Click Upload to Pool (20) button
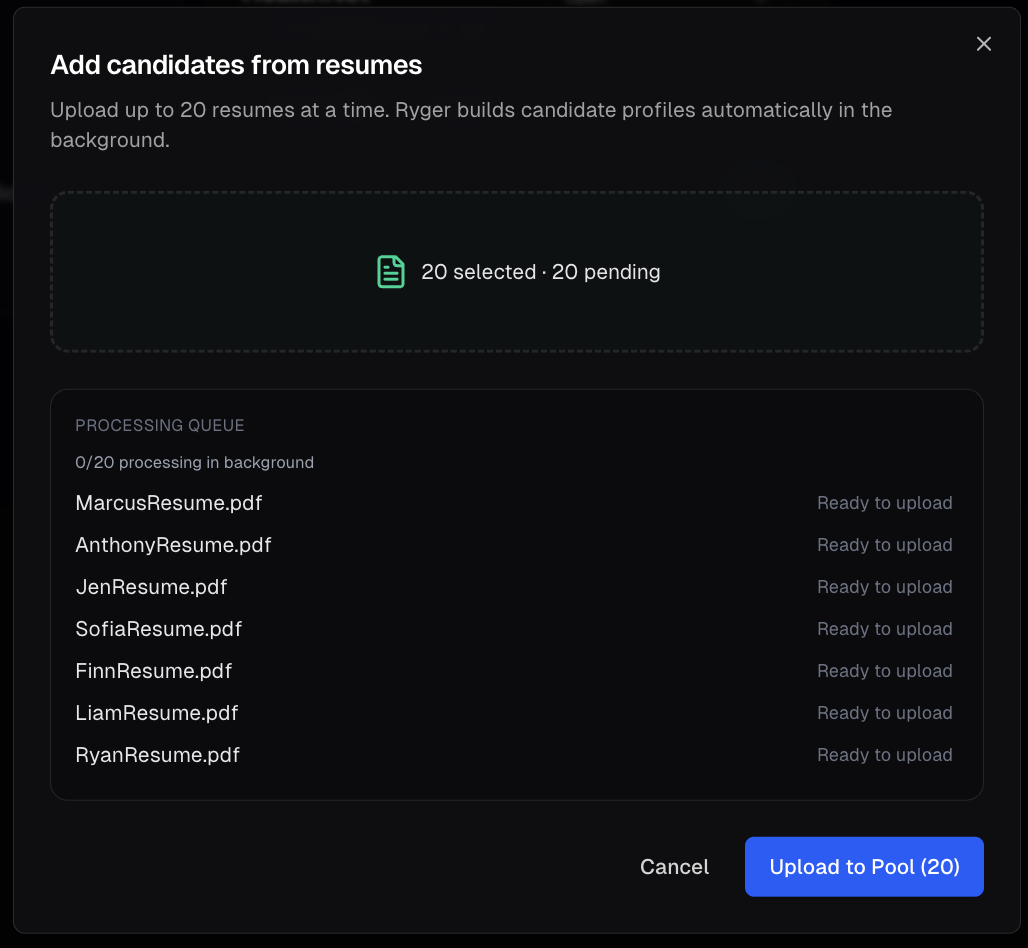Viewport: 1028px width, 948px height. pos(864,866)
